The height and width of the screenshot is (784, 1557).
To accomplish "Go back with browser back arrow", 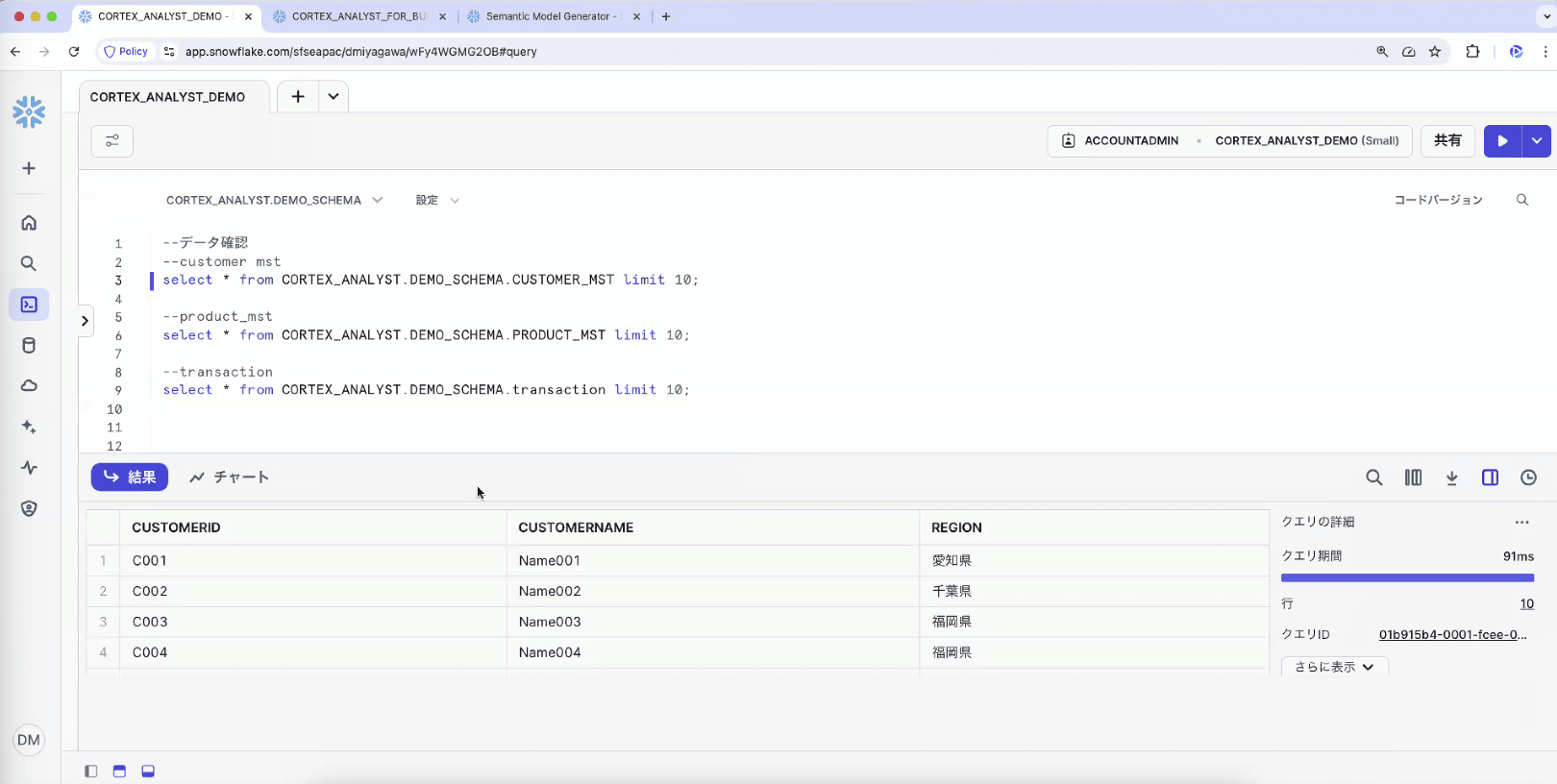I will (15, 52).
